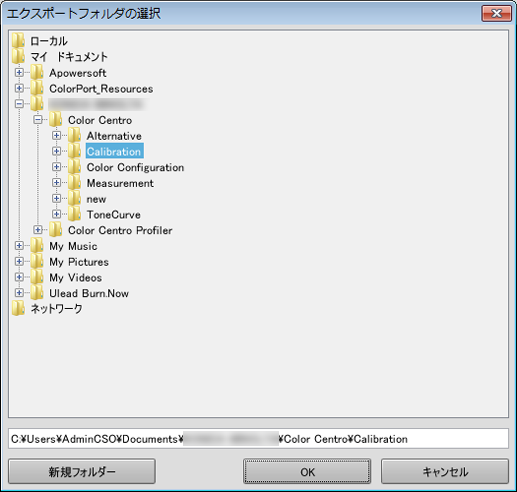Select the highlighted Calibration folder name

[x=114, y=151]
